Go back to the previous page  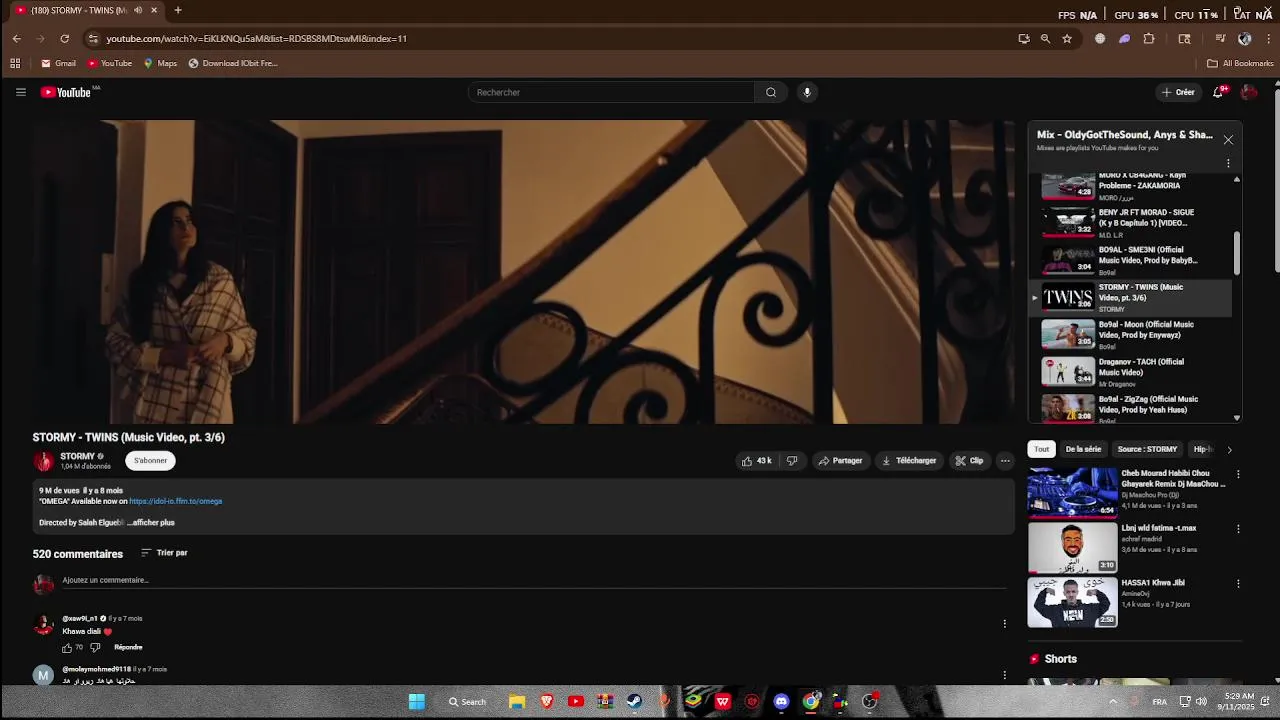point(16,39)
